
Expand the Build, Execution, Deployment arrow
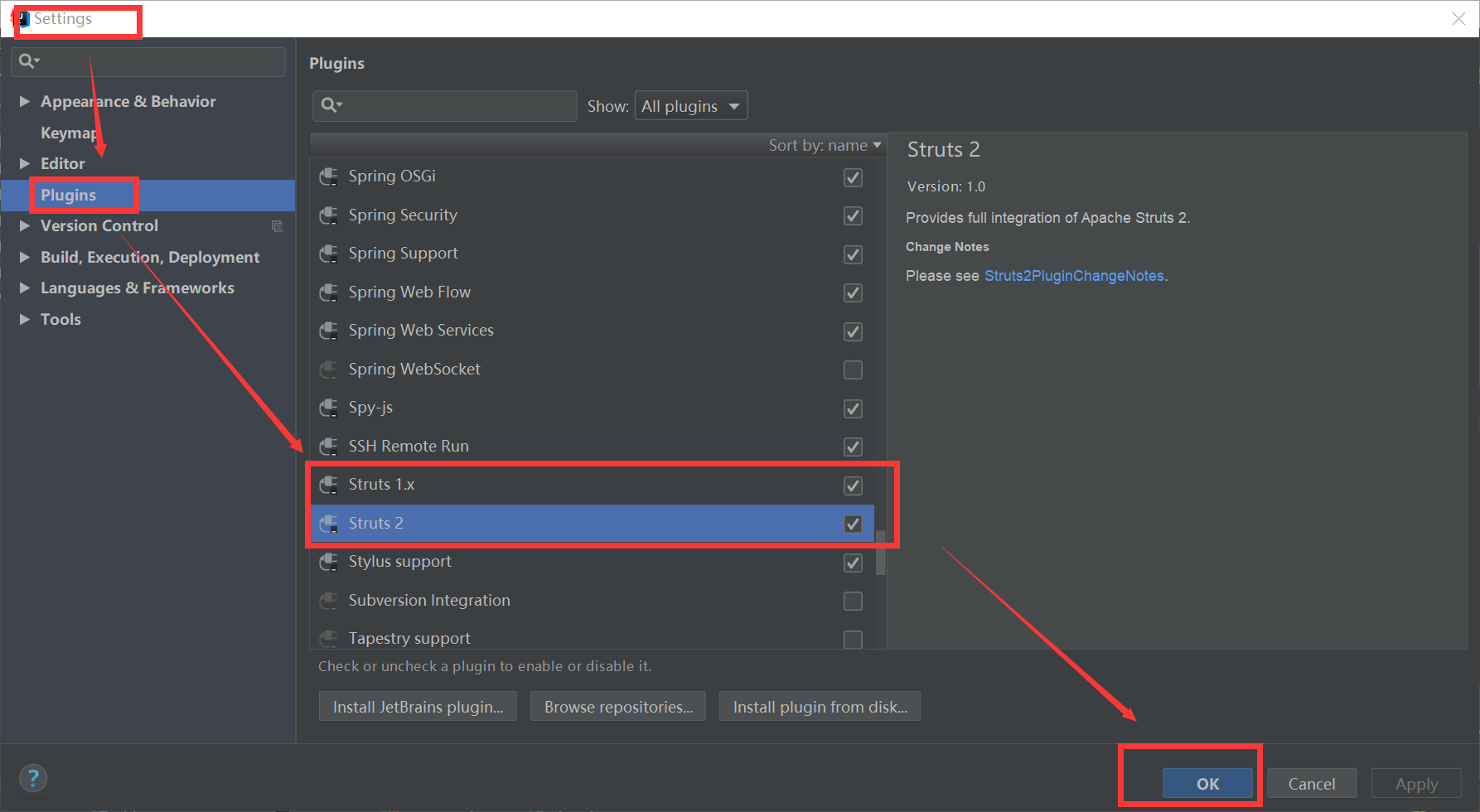coord(25,257)
